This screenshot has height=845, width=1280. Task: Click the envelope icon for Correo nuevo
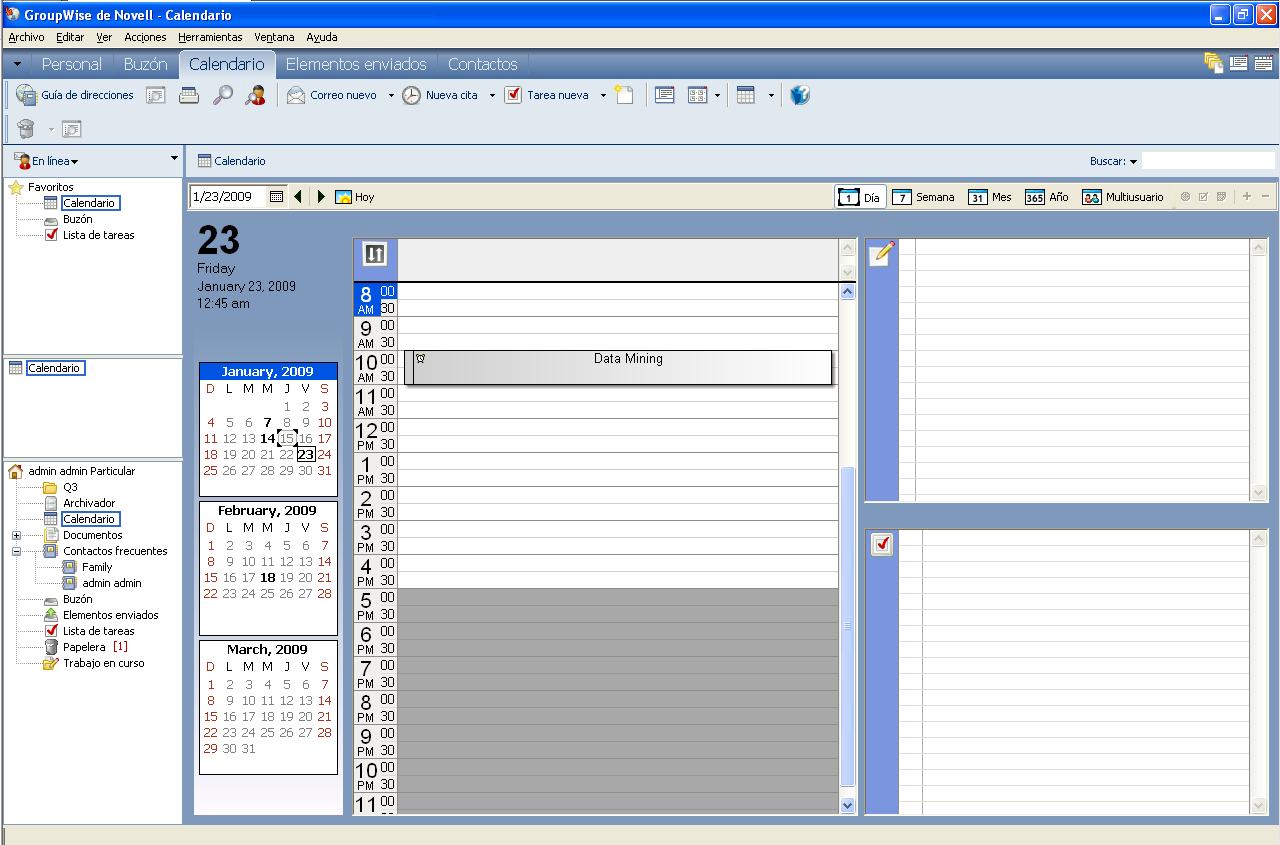[296, 96]
